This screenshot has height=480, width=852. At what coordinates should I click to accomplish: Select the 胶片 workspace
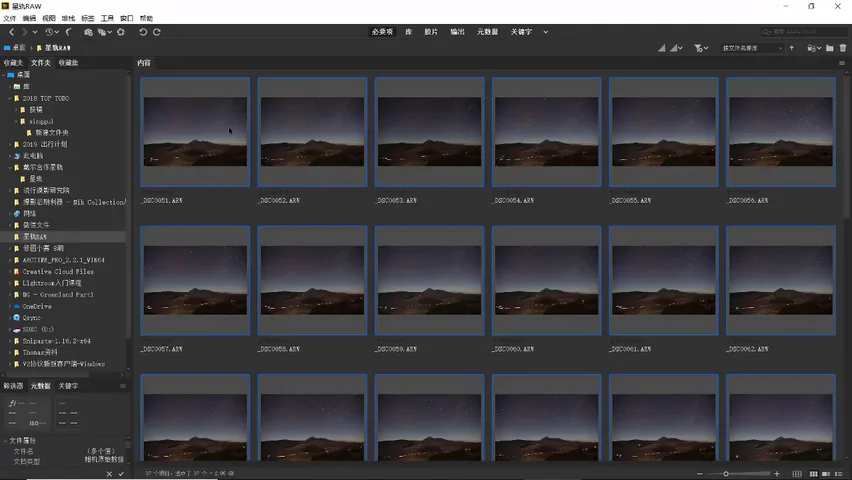pyautogui.click(x=431, y=32)
